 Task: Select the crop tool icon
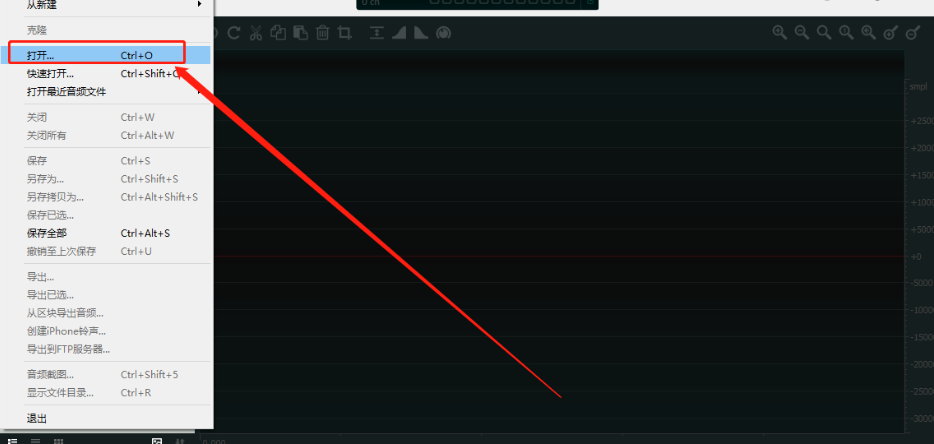pyautogui.click(x=344, y=33)
